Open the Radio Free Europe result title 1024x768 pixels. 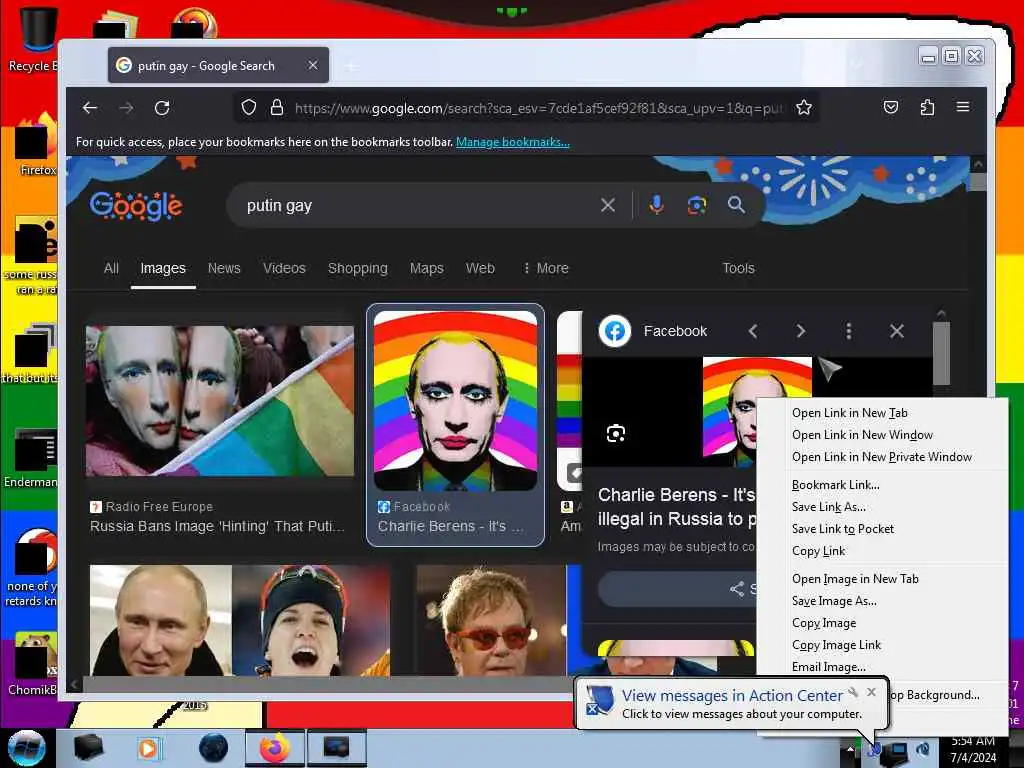pyautogui.click(x=217, y=526)
